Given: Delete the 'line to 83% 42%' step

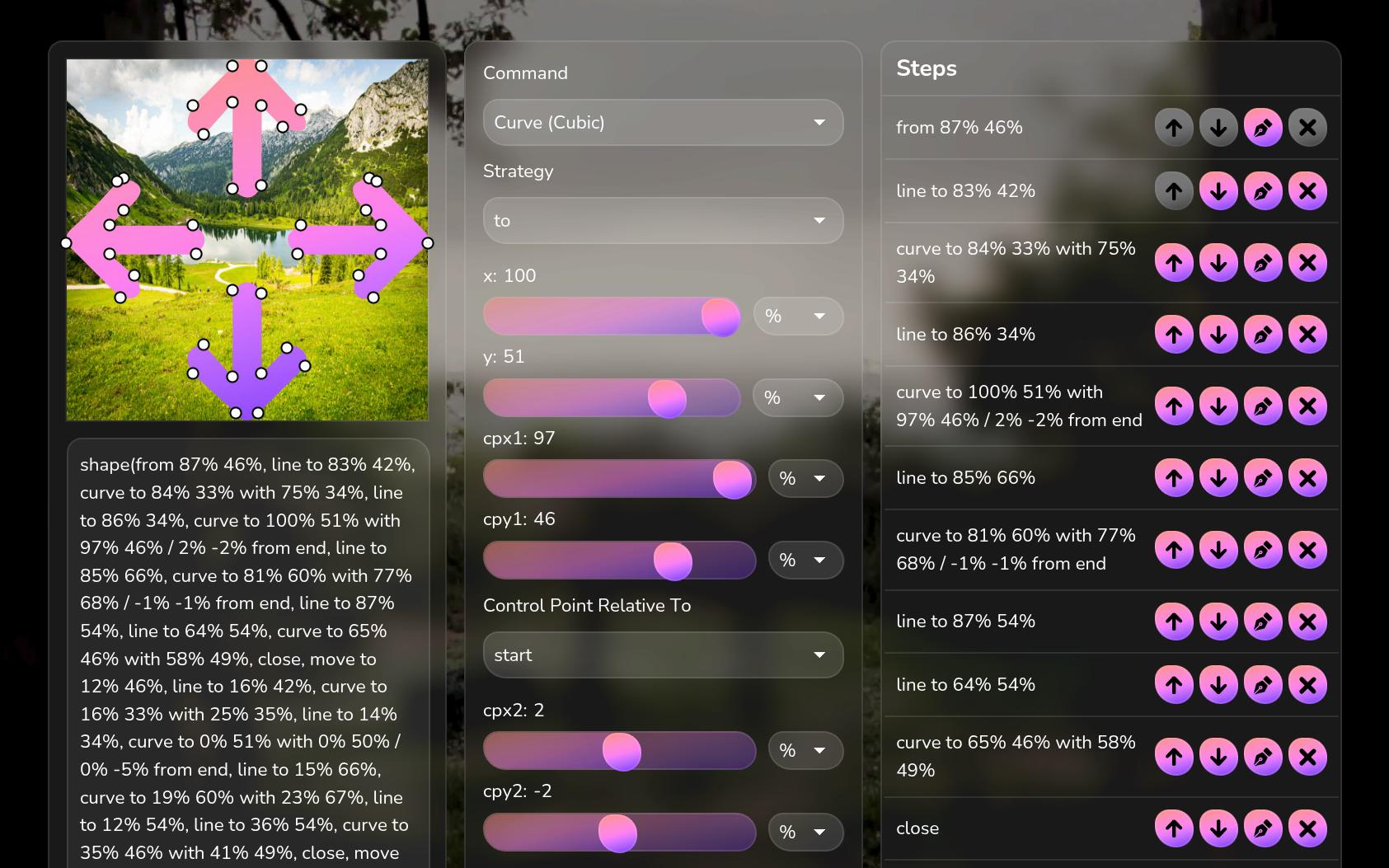Looking at the screenshot, I should click(x=1307, y=191).
